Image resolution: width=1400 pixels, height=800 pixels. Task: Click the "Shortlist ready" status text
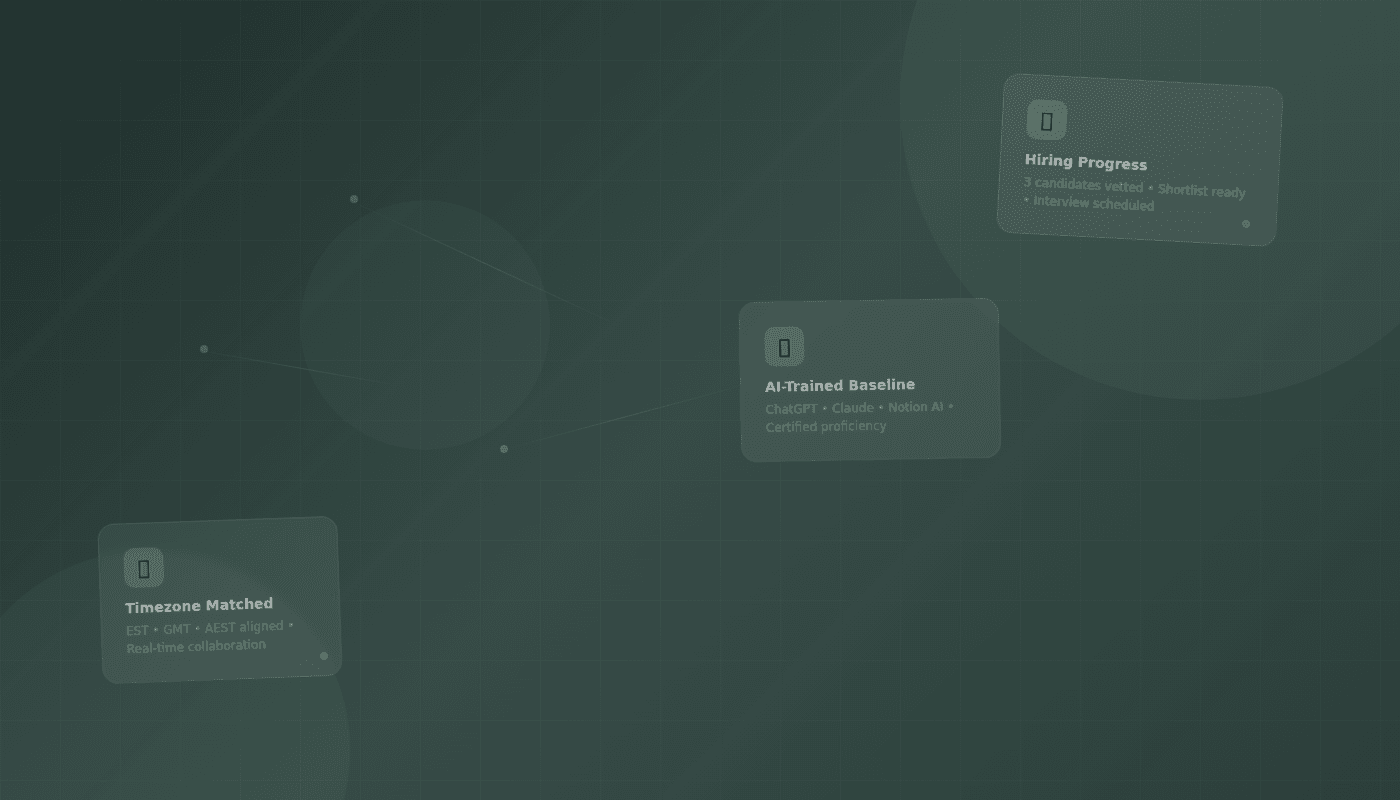point(1201,191)
